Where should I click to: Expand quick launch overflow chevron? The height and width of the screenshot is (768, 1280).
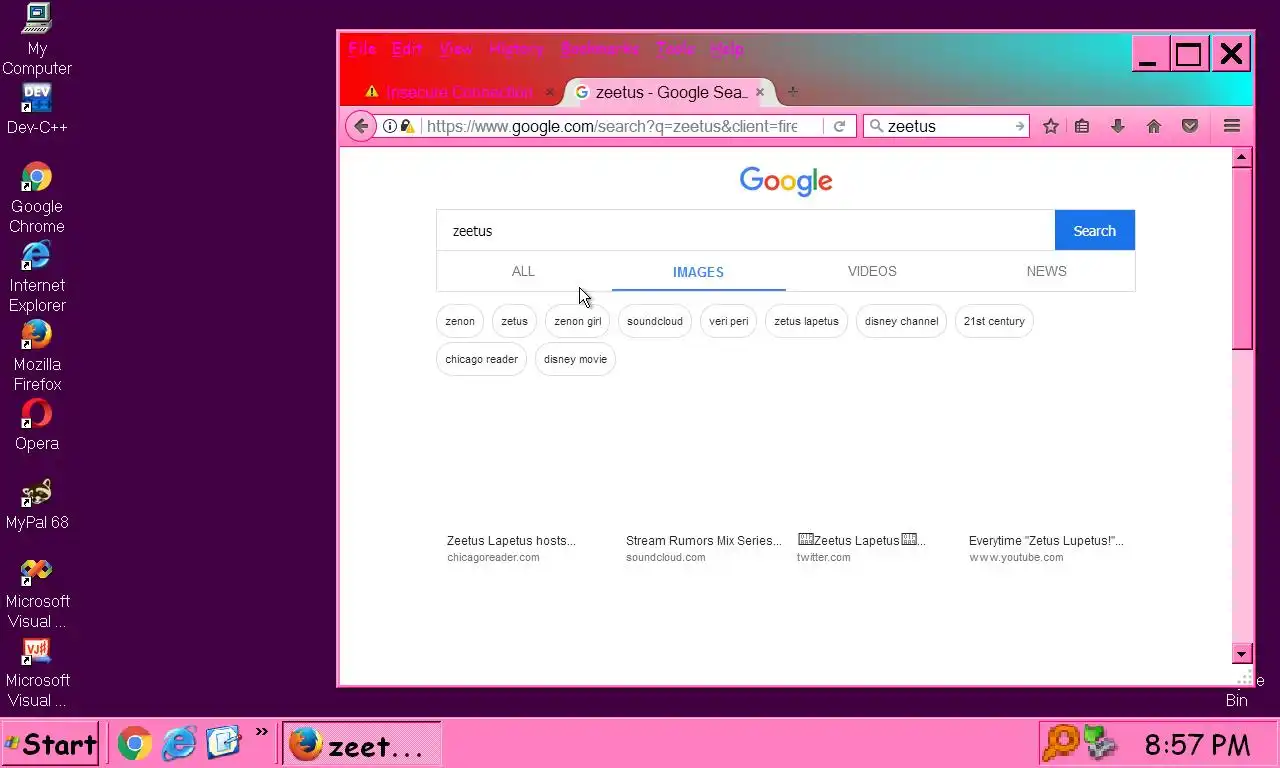[261, 733]
